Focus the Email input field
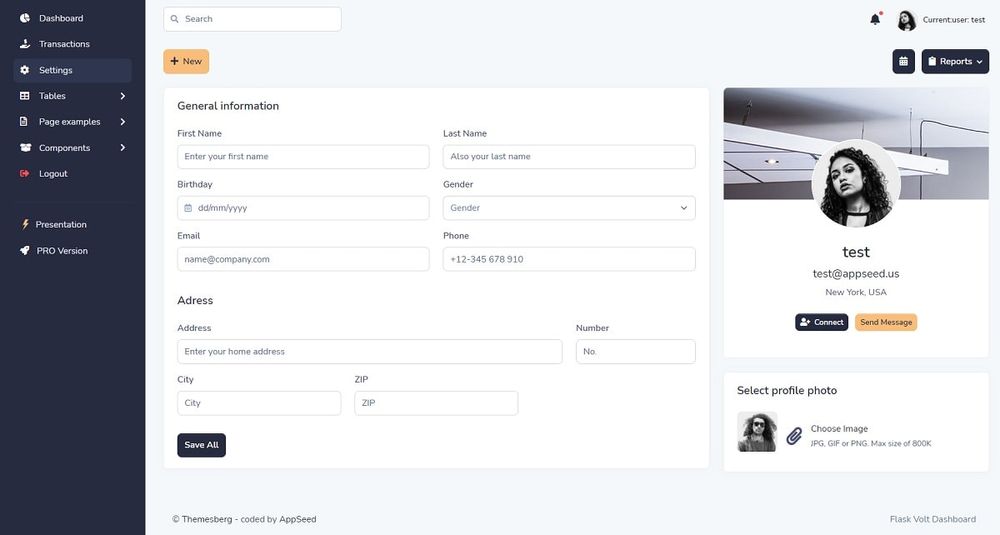The height and width of the screenshot is (535, 1000). point(303,260)
